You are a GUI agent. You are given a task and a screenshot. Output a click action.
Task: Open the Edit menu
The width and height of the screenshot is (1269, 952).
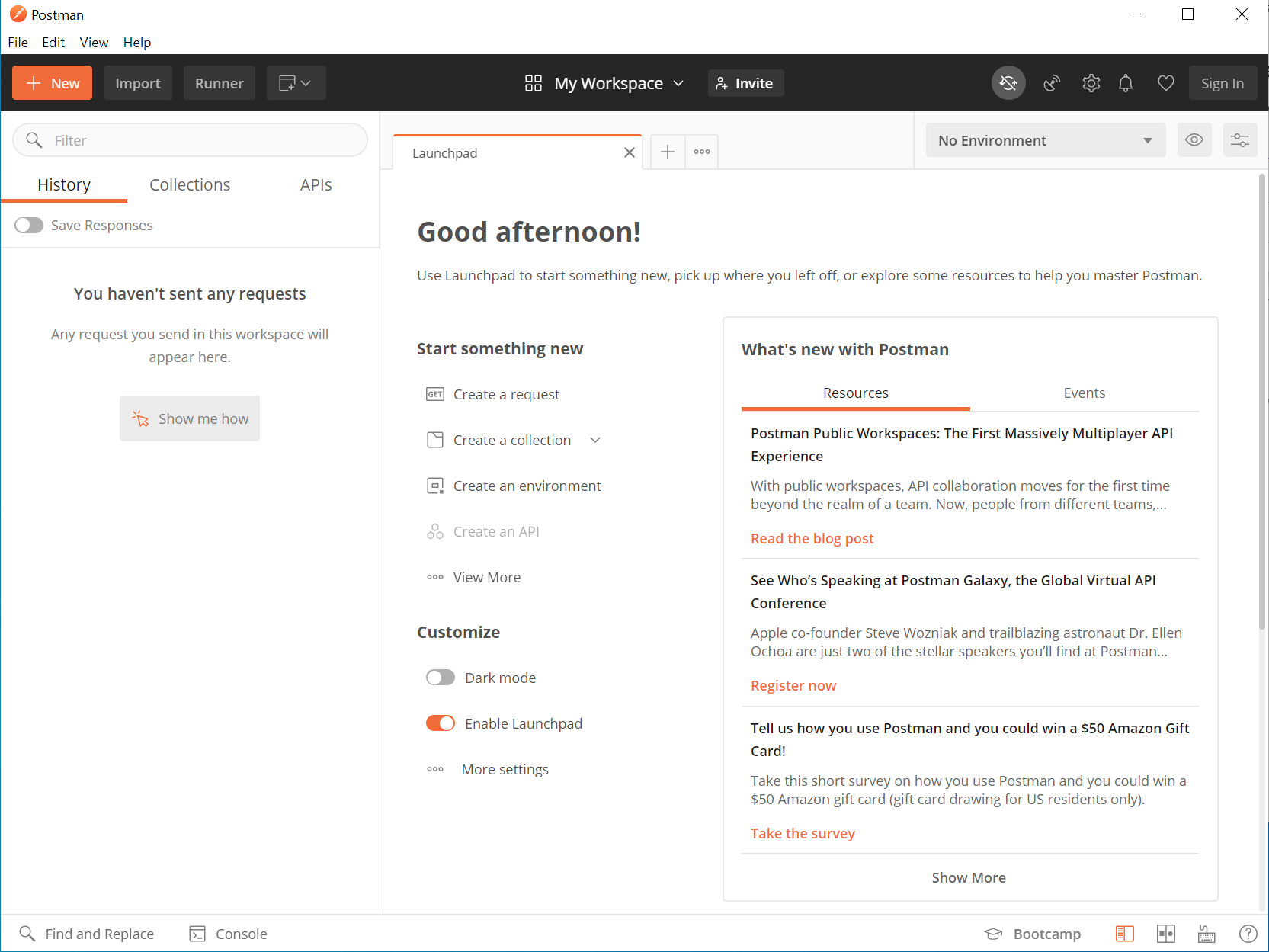pyautogui.click(x=53, y=43)
